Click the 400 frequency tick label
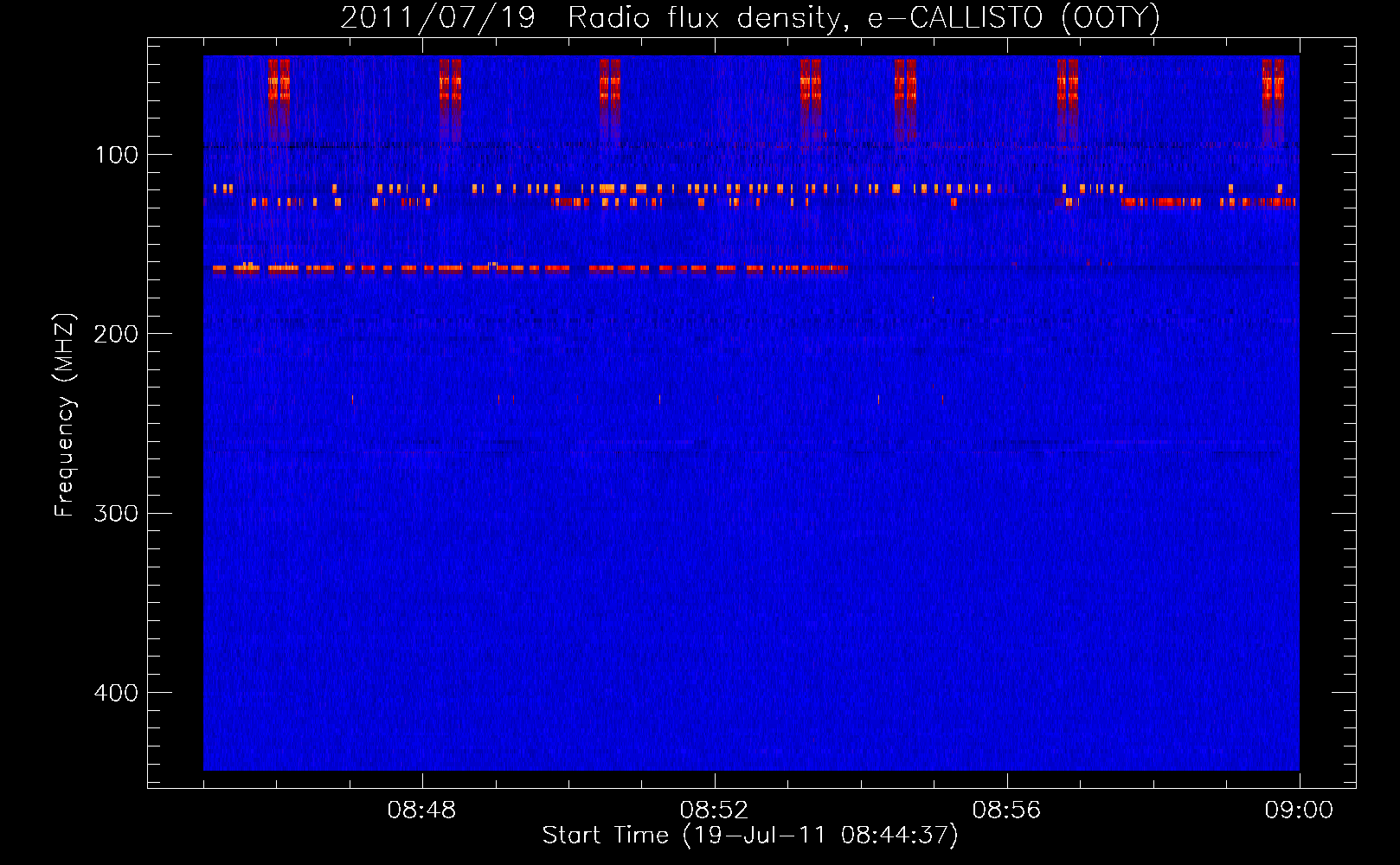This screenshot has height=865, width=1400. 116,693
